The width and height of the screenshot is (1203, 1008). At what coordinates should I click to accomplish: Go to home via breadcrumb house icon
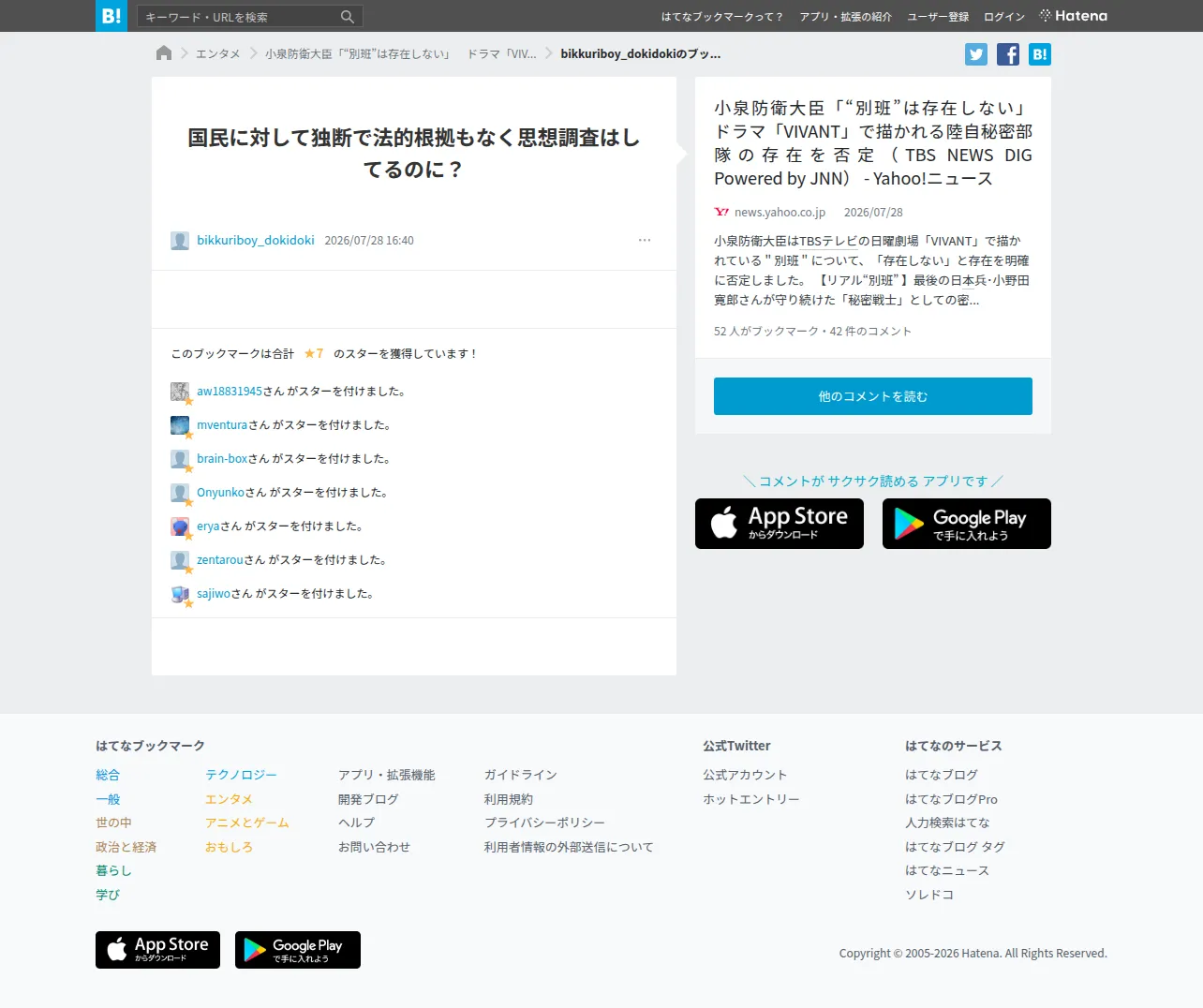[x=164, y=53]
